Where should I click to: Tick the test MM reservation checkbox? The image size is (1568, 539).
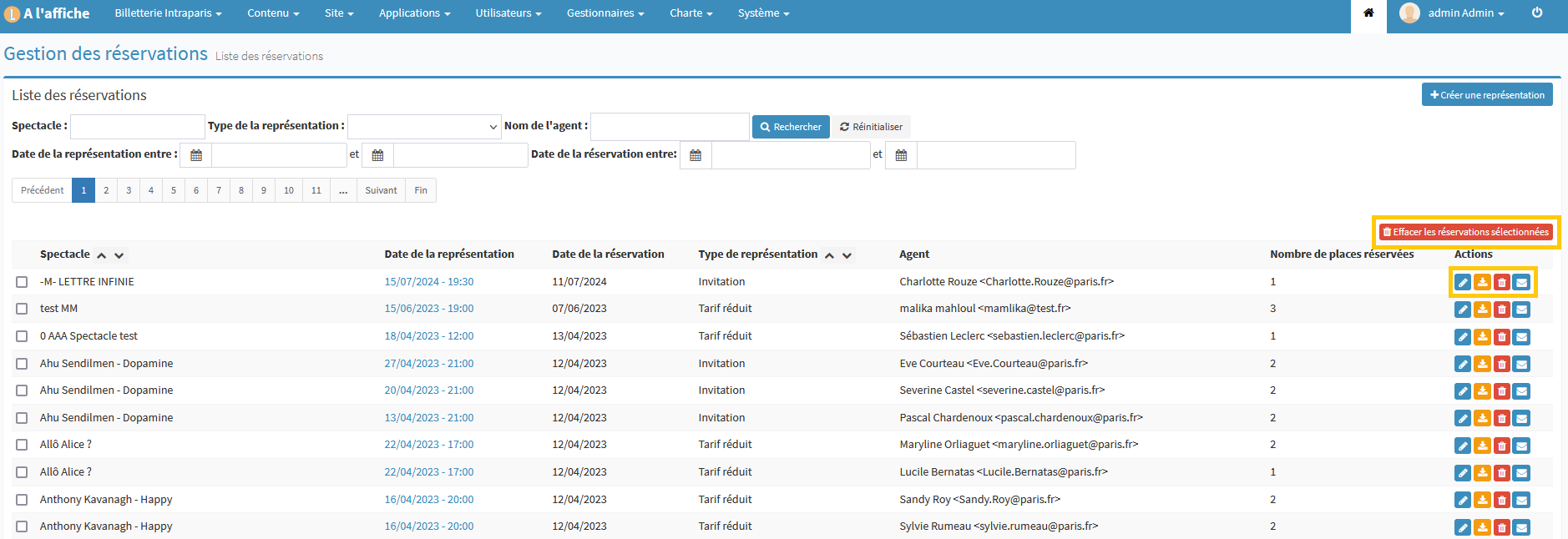coord(22,309)
